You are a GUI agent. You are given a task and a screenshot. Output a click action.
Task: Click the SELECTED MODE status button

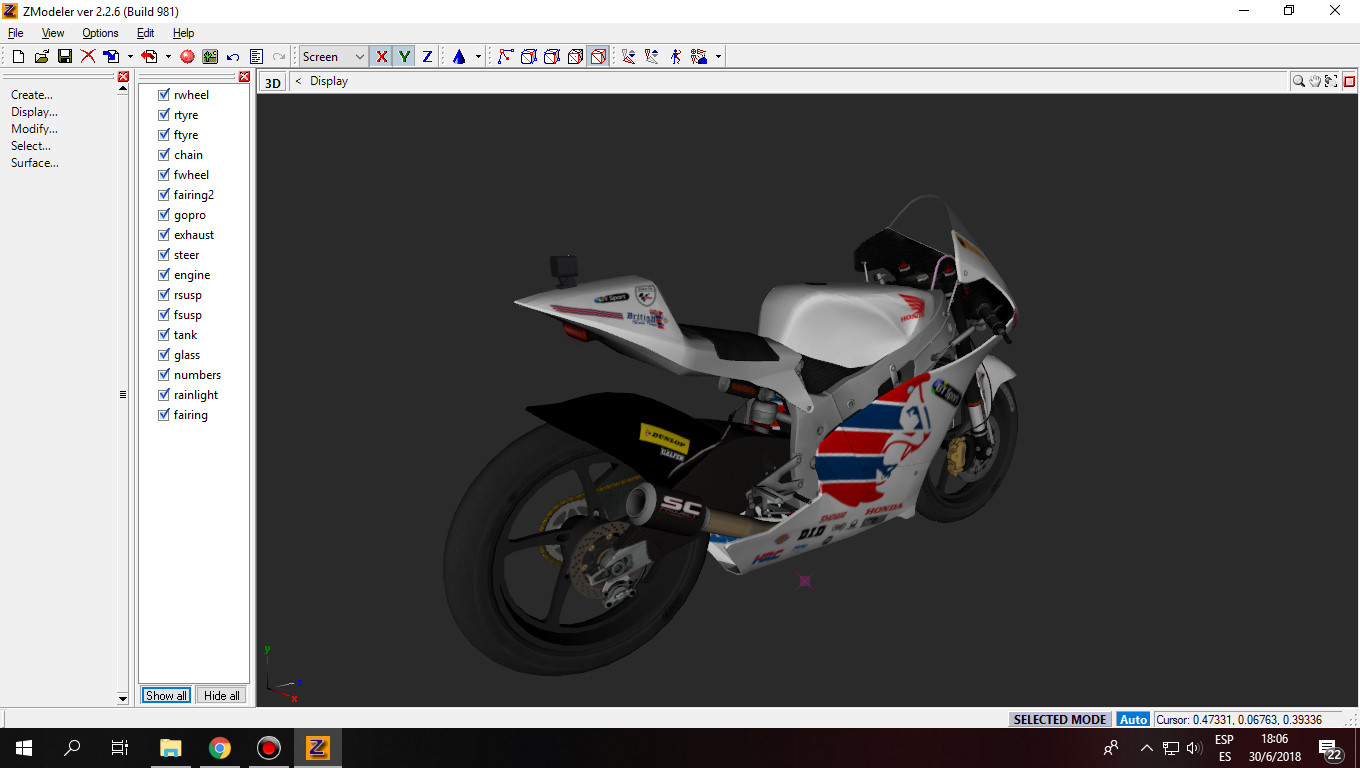pyautogui.click(x=1060, y=719)
